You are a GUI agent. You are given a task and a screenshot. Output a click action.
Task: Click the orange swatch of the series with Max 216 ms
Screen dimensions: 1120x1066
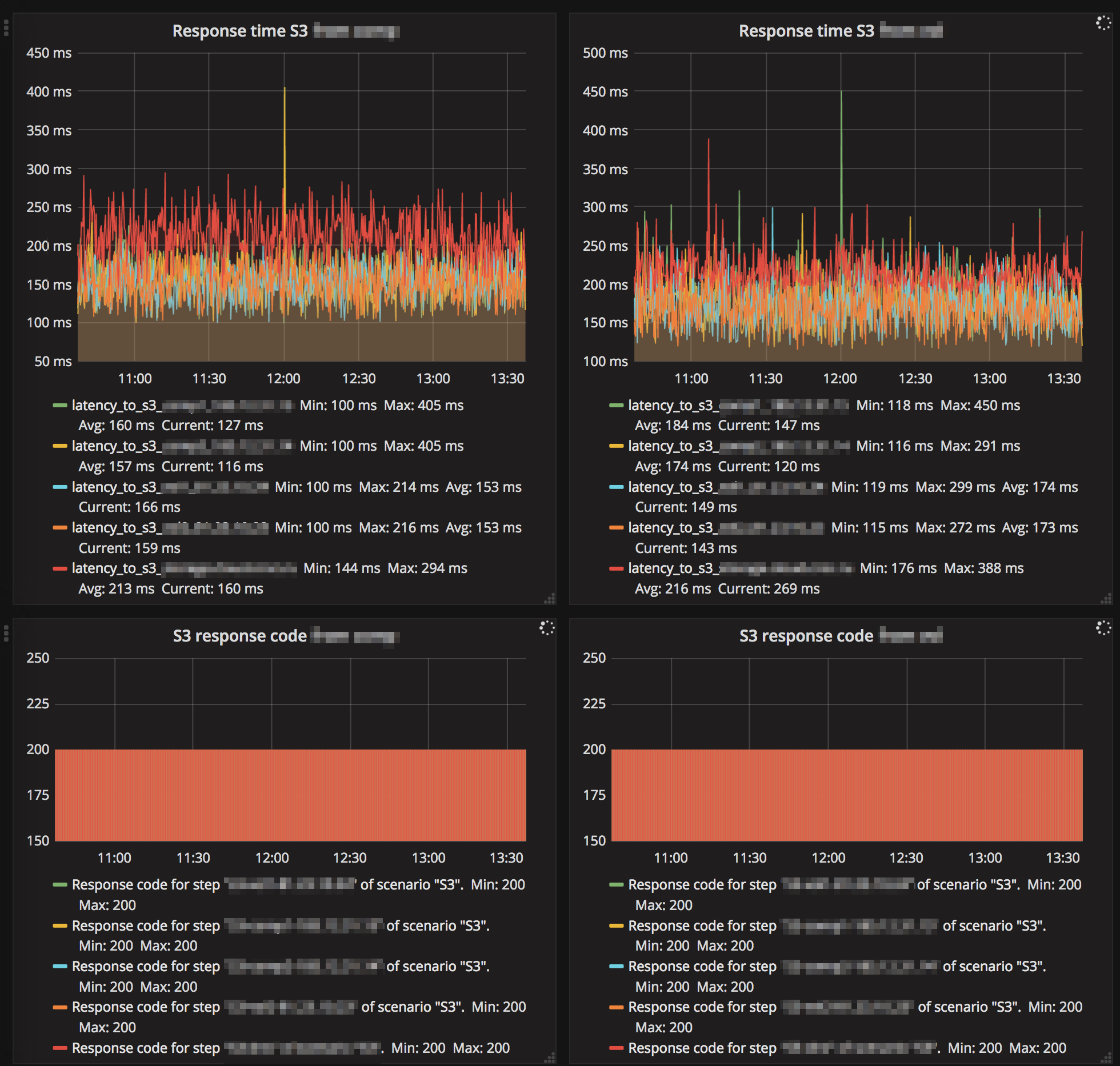tap(60, 528)
